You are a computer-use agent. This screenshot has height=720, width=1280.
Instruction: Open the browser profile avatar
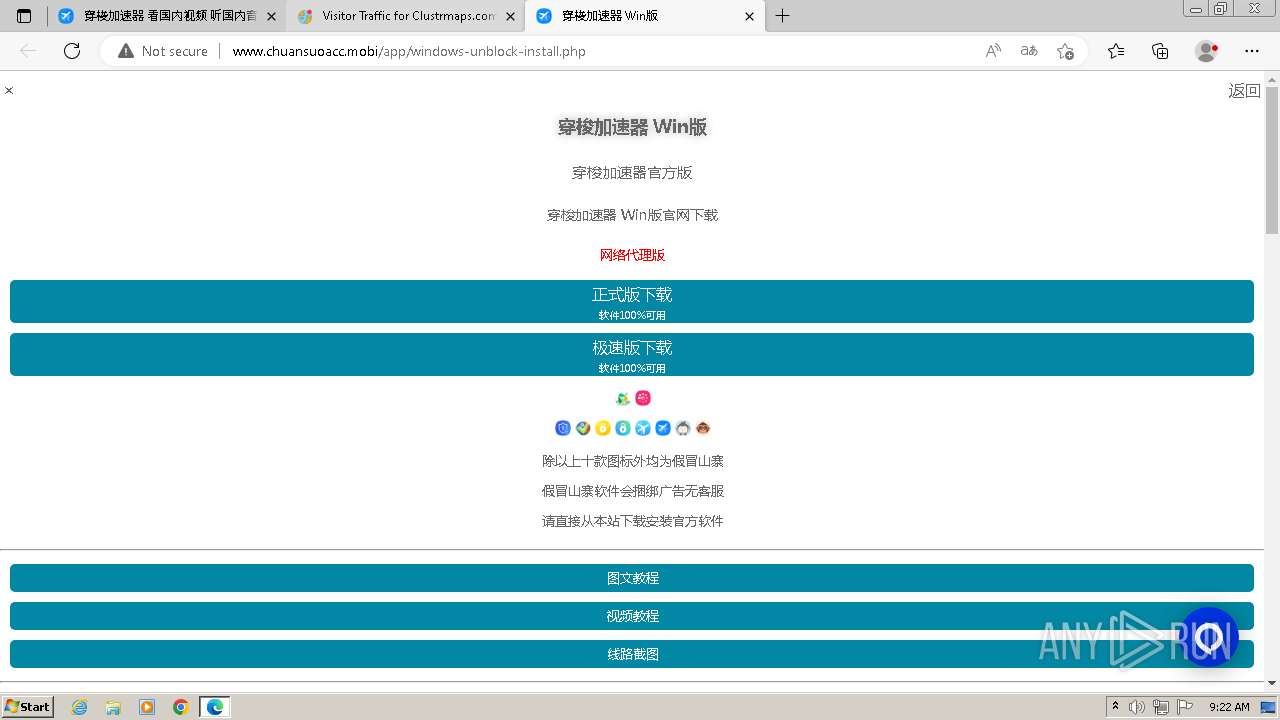coord(1207,51)
